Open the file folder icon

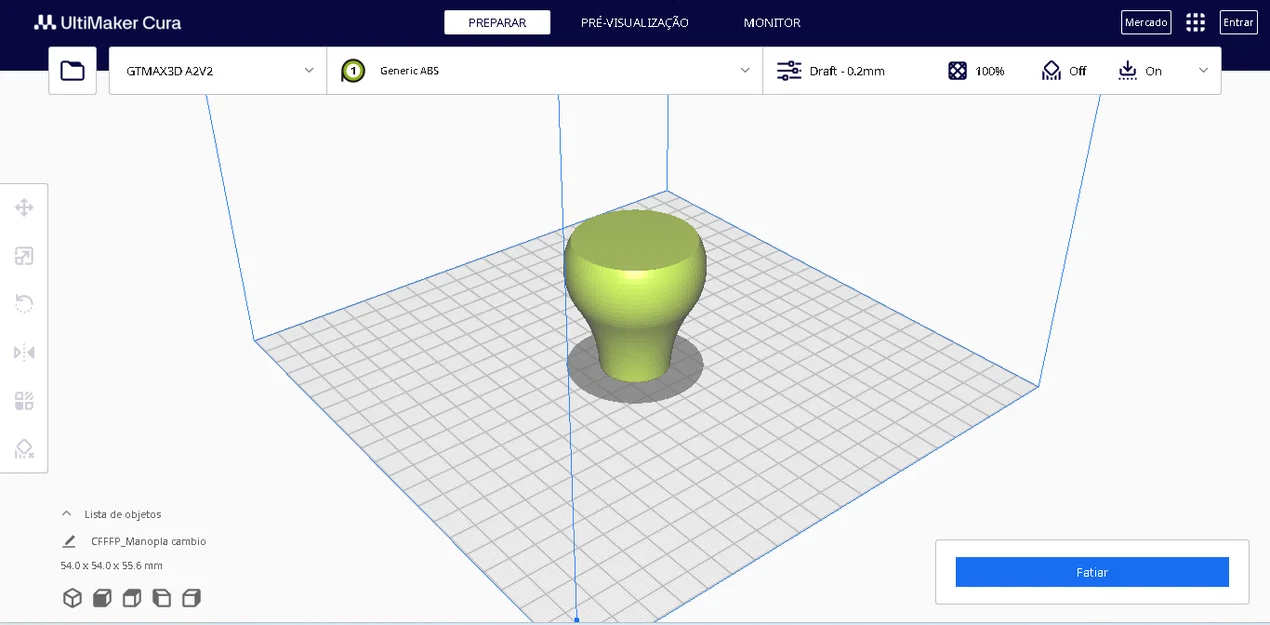tap(72, 71)
